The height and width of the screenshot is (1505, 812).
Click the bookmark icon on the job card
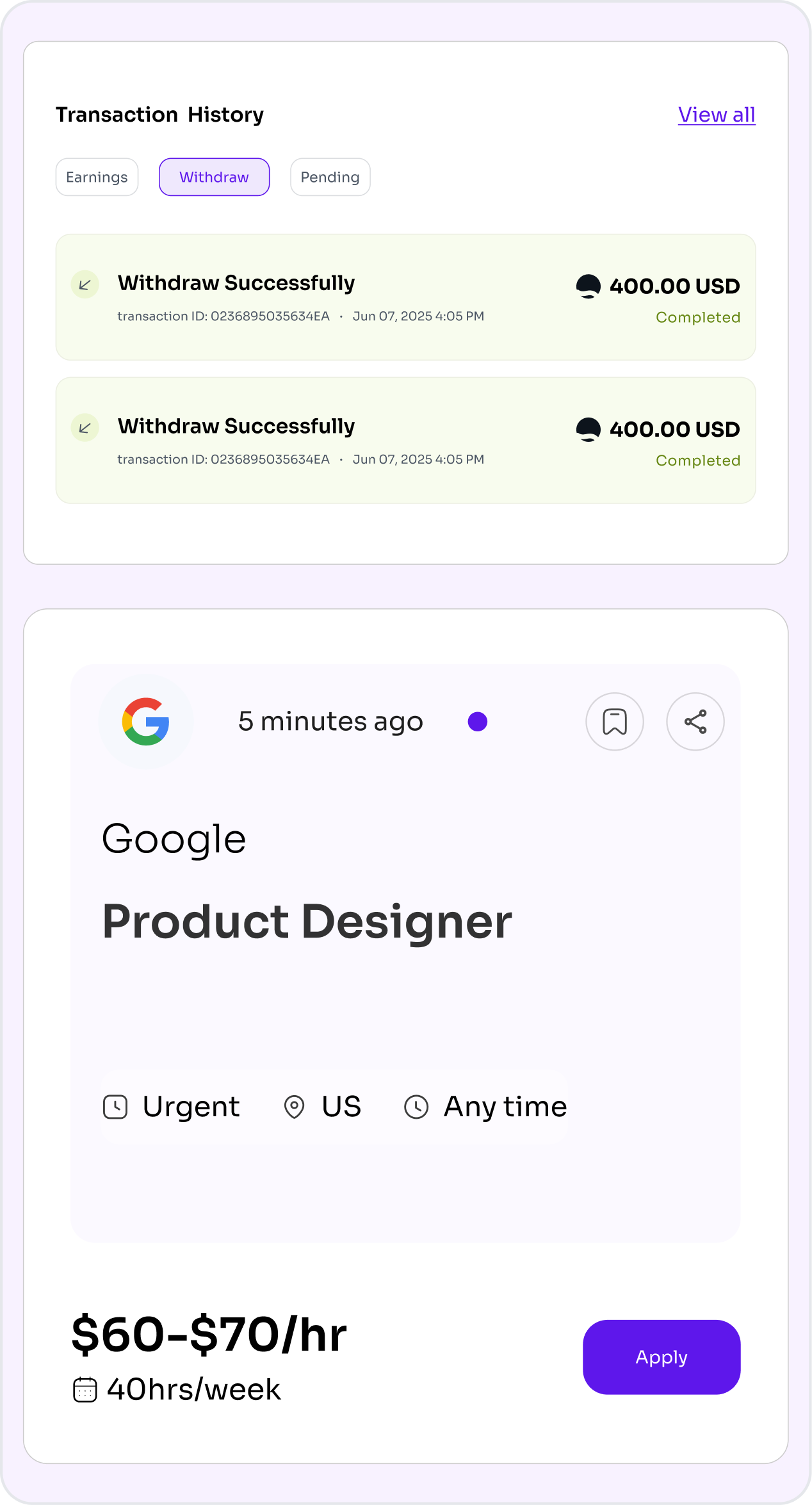[x=614, y=722]
